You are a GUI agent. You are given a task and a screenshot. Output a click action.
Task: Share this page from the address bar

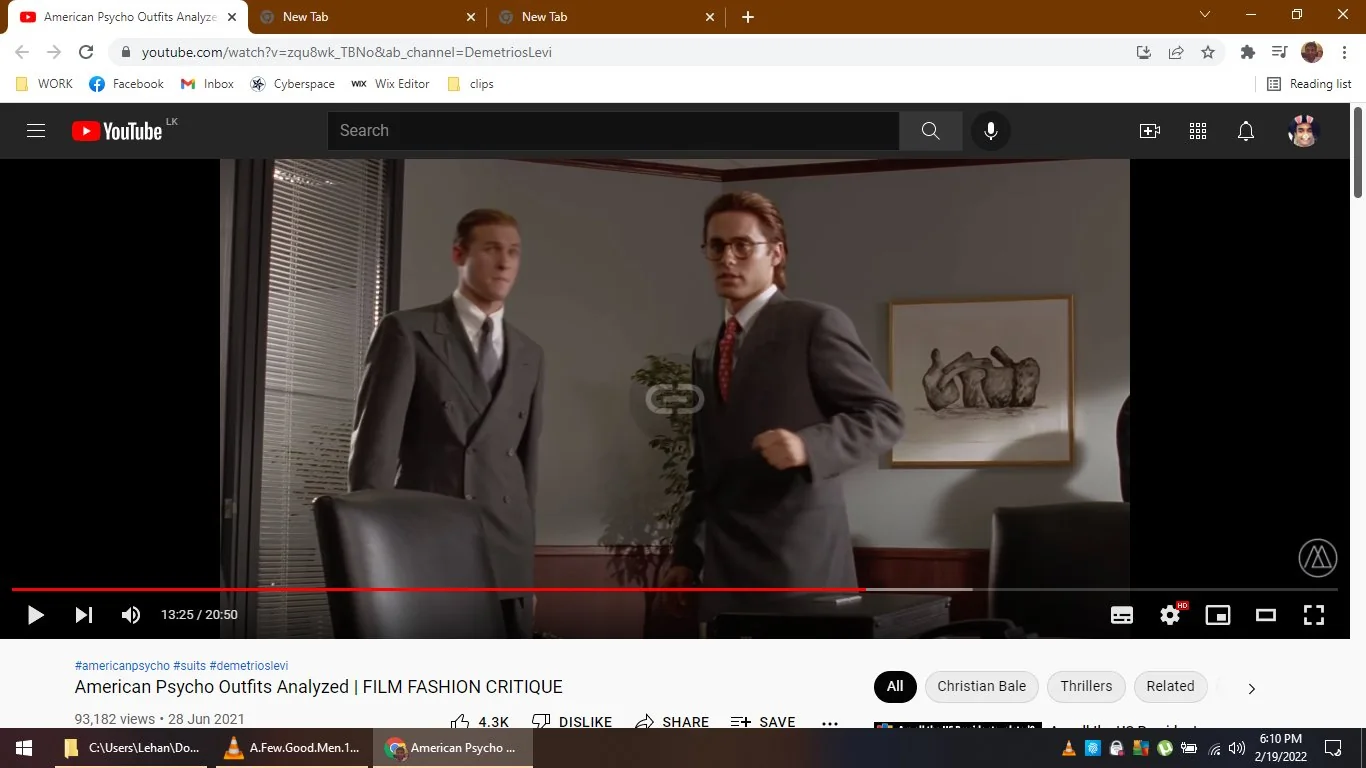(x=1176, y=52)
